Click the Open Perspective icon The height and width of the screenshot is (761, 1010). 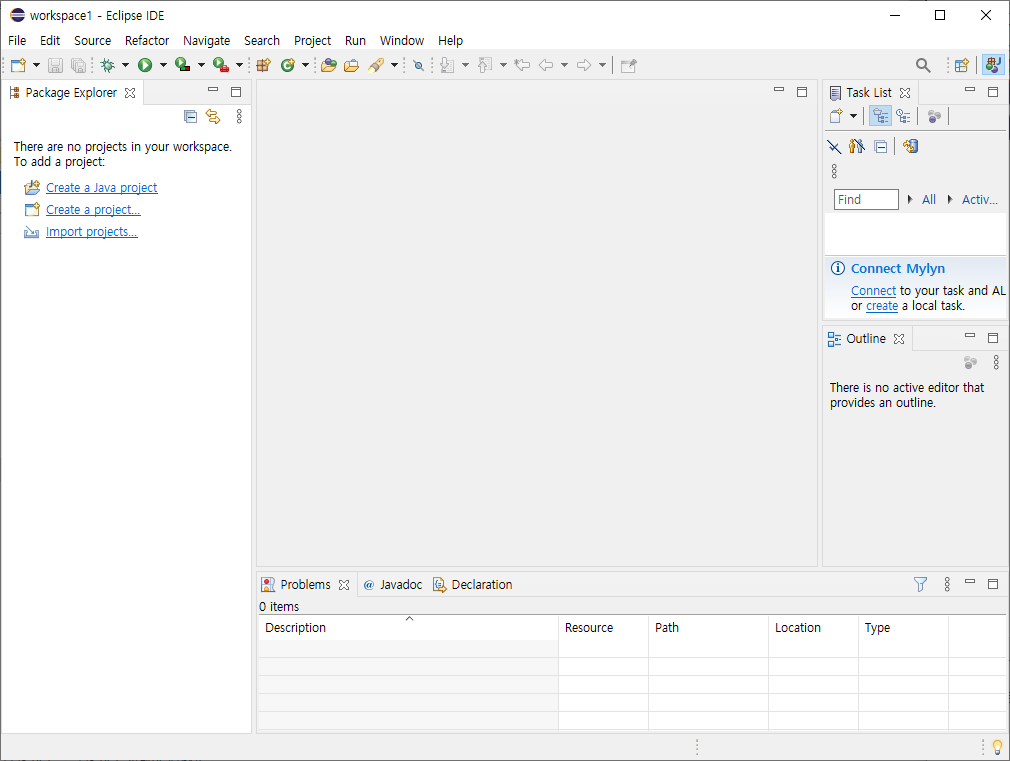pos(962,65)
